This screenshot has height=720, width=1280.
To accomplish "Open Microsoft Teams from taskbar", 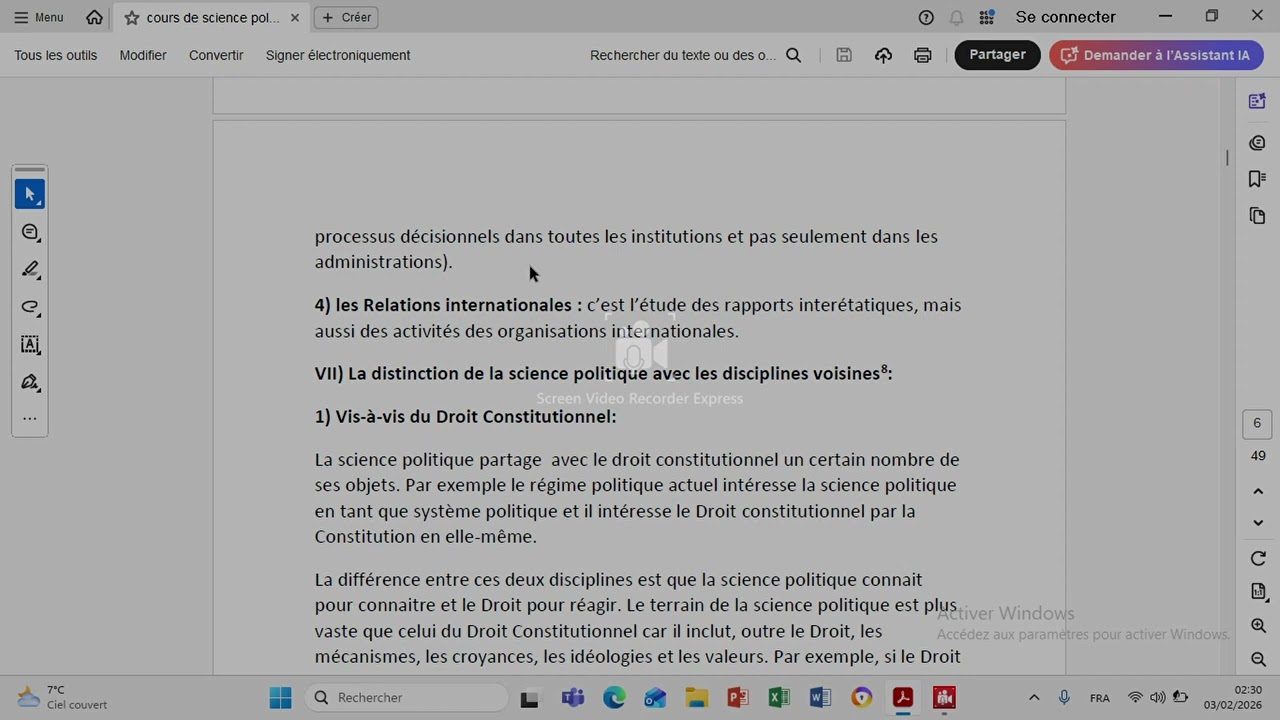I will [x=572, y=697].
